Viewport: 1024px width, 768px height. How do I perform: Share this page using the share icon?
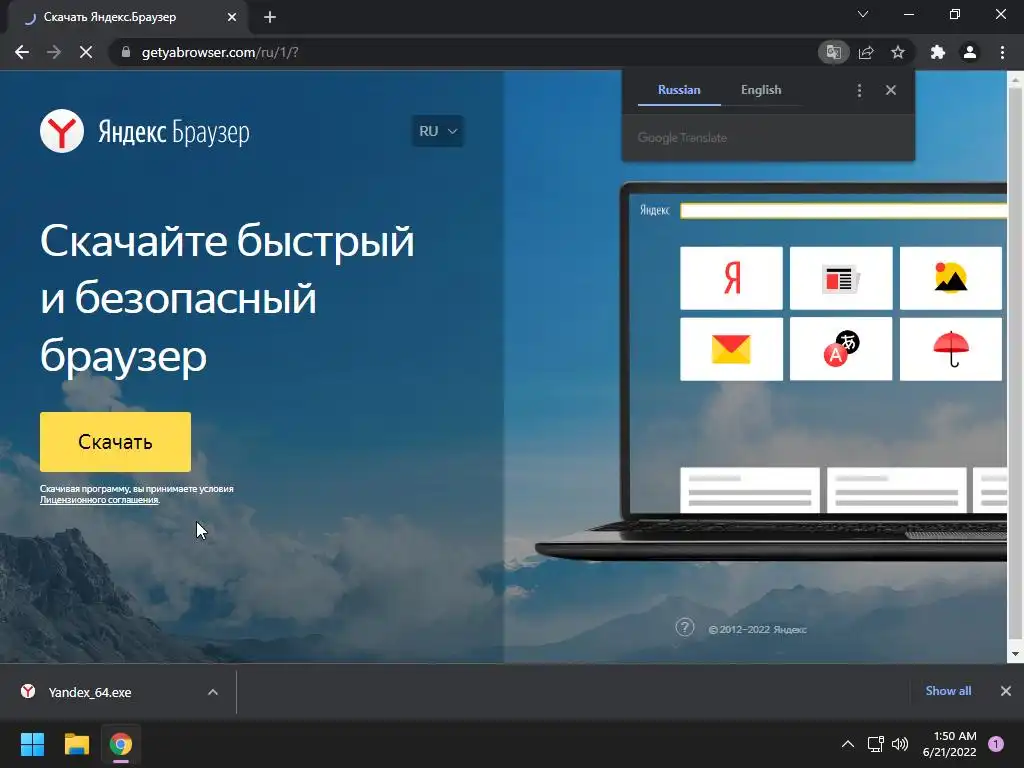click(866, 52)
